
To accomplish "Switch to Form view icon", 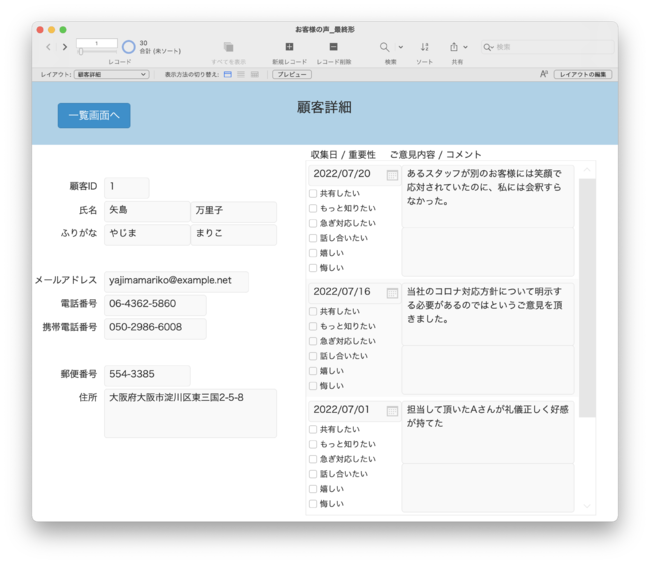I will (x=228, y=74).
